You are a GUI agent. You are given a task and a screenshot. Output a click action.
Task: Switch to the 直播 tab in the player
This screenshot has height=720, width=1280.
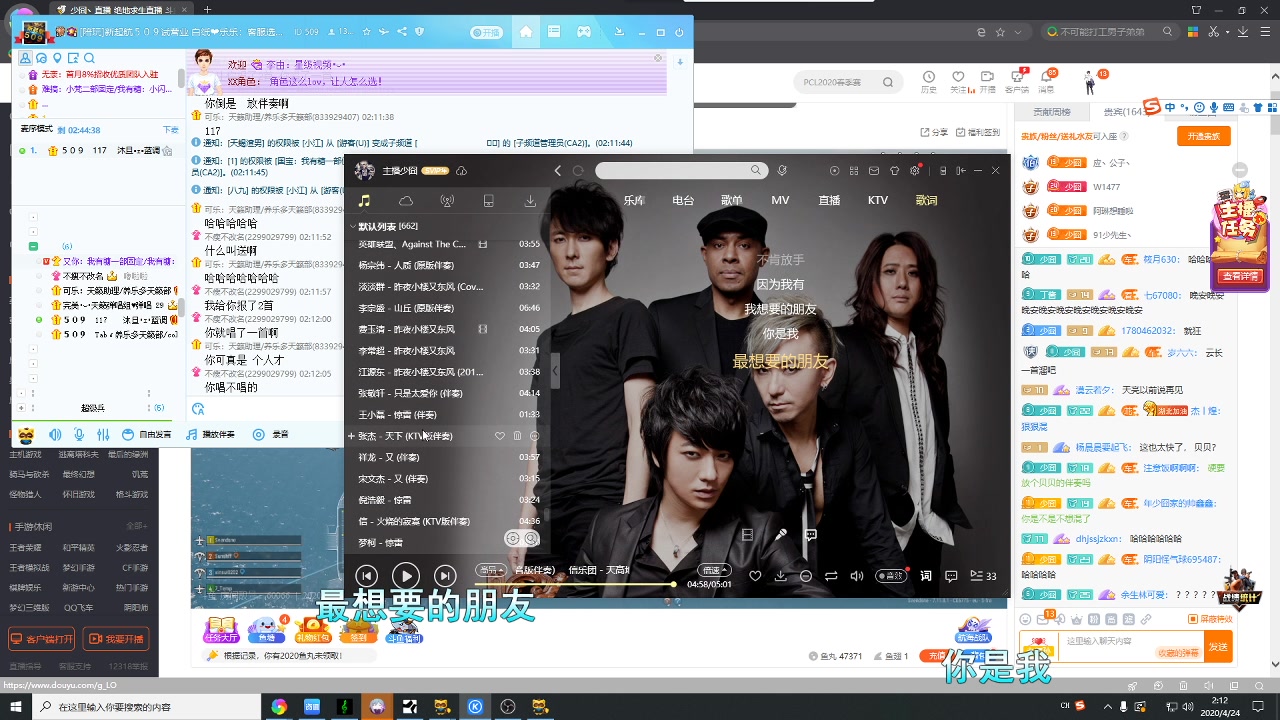(x=829, y=200)
